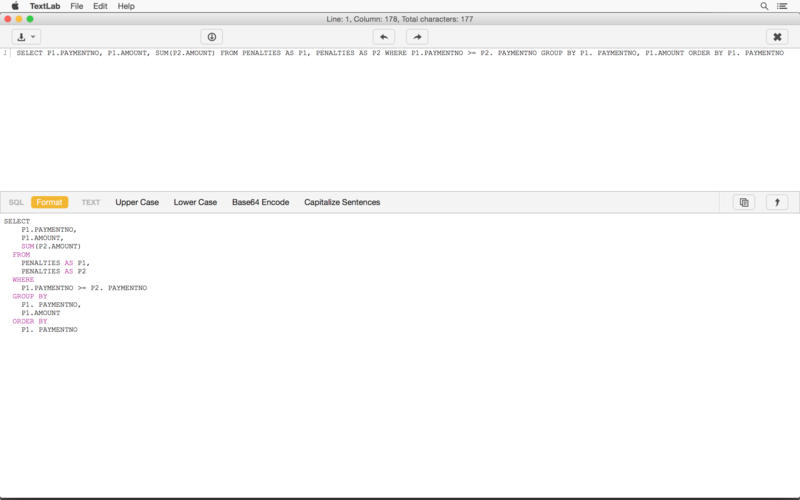
Task: Copy the output with the copy icon
Action: tap(743, 202)
